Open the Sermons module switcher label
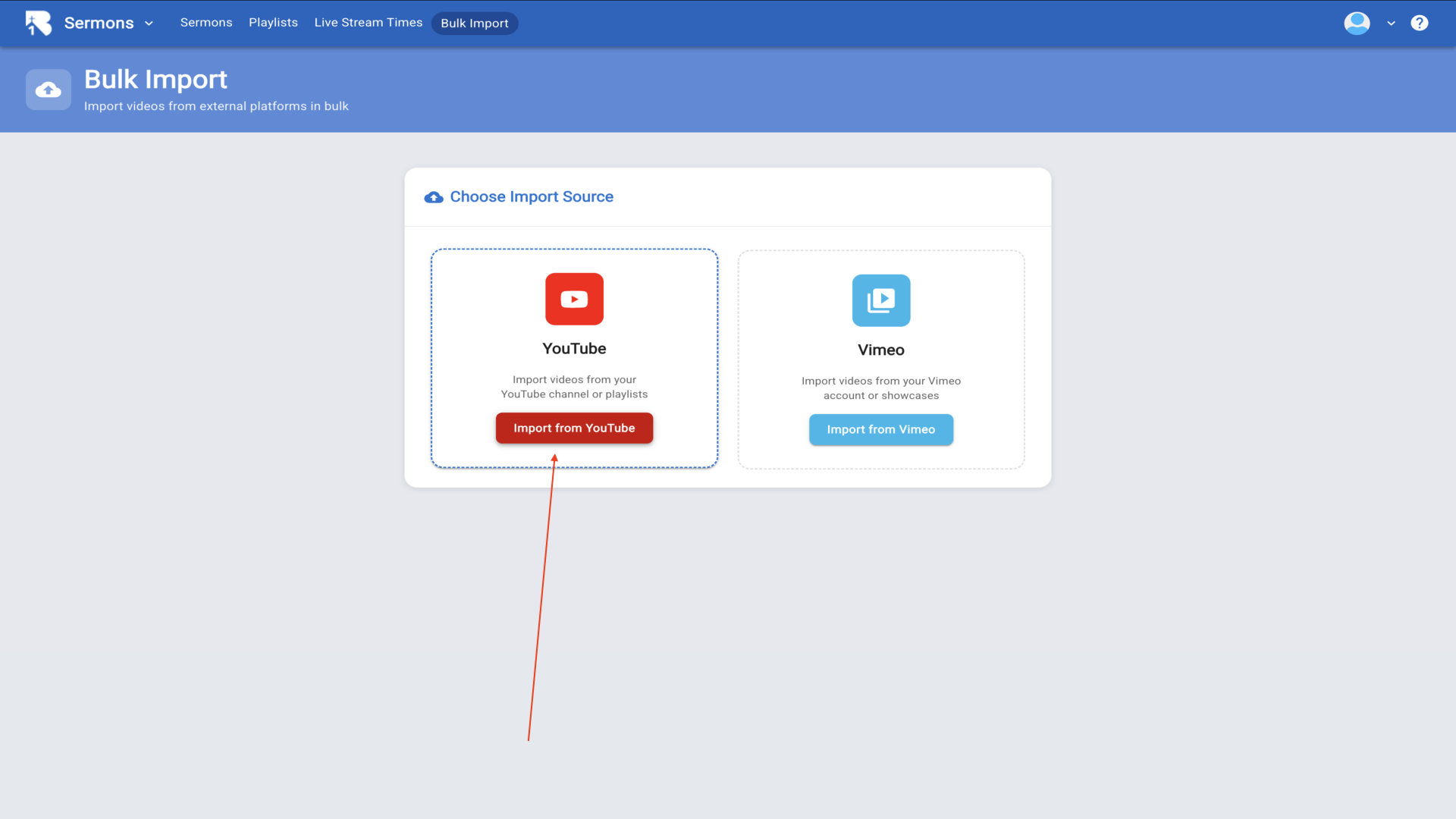This screenshot has height=819, width=1456. (x=99, y=23)
